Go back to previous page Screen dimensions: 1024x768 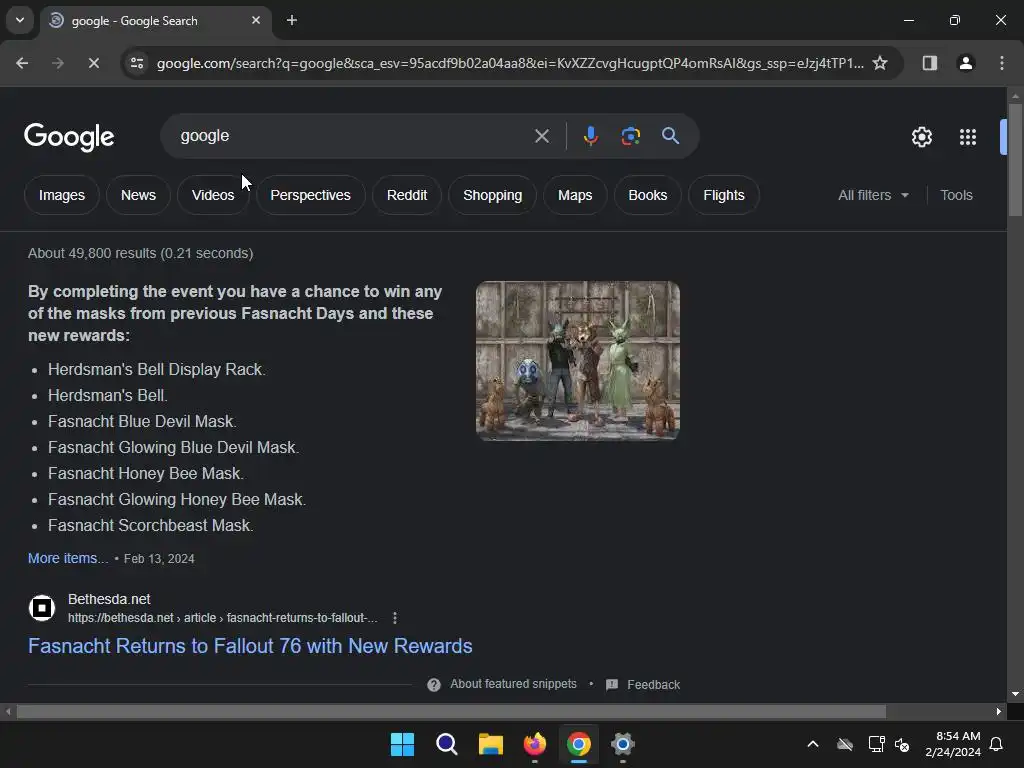click(x=22, y=63)
